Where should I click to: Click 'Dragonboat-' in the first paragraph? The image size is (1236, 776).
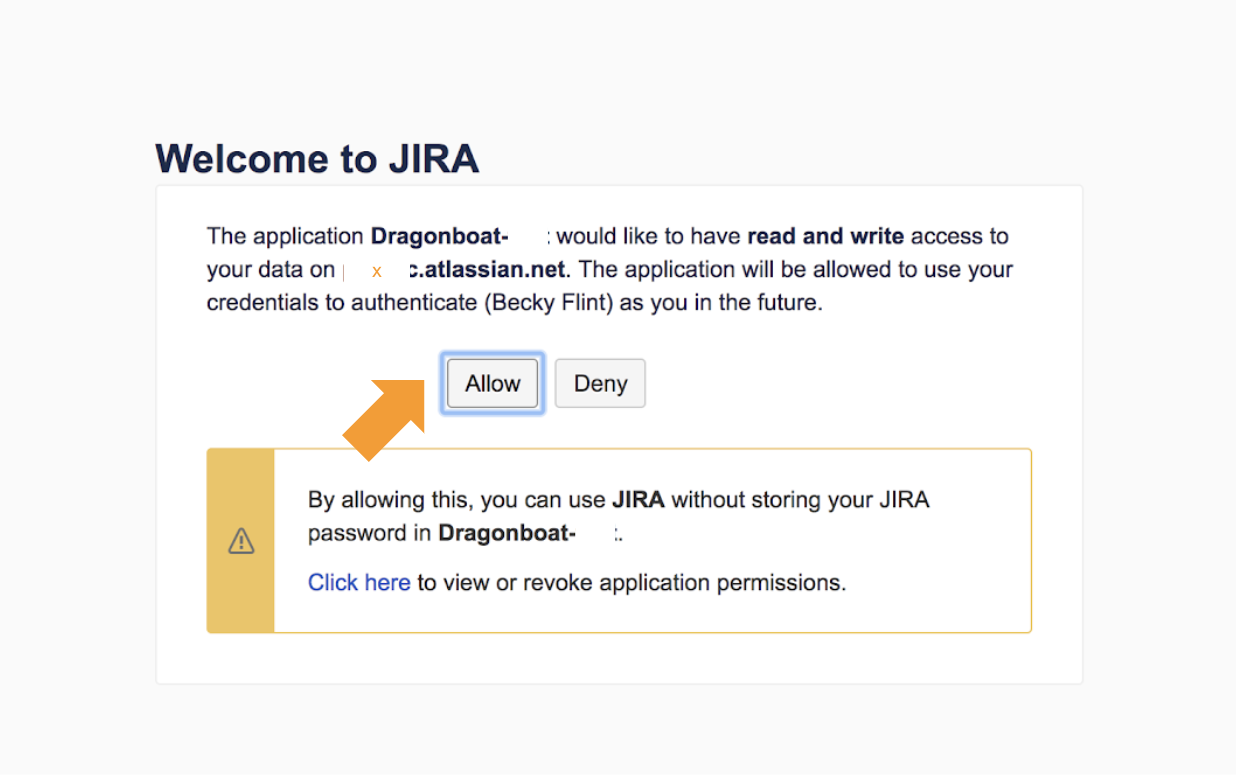(x=440, y=237)
